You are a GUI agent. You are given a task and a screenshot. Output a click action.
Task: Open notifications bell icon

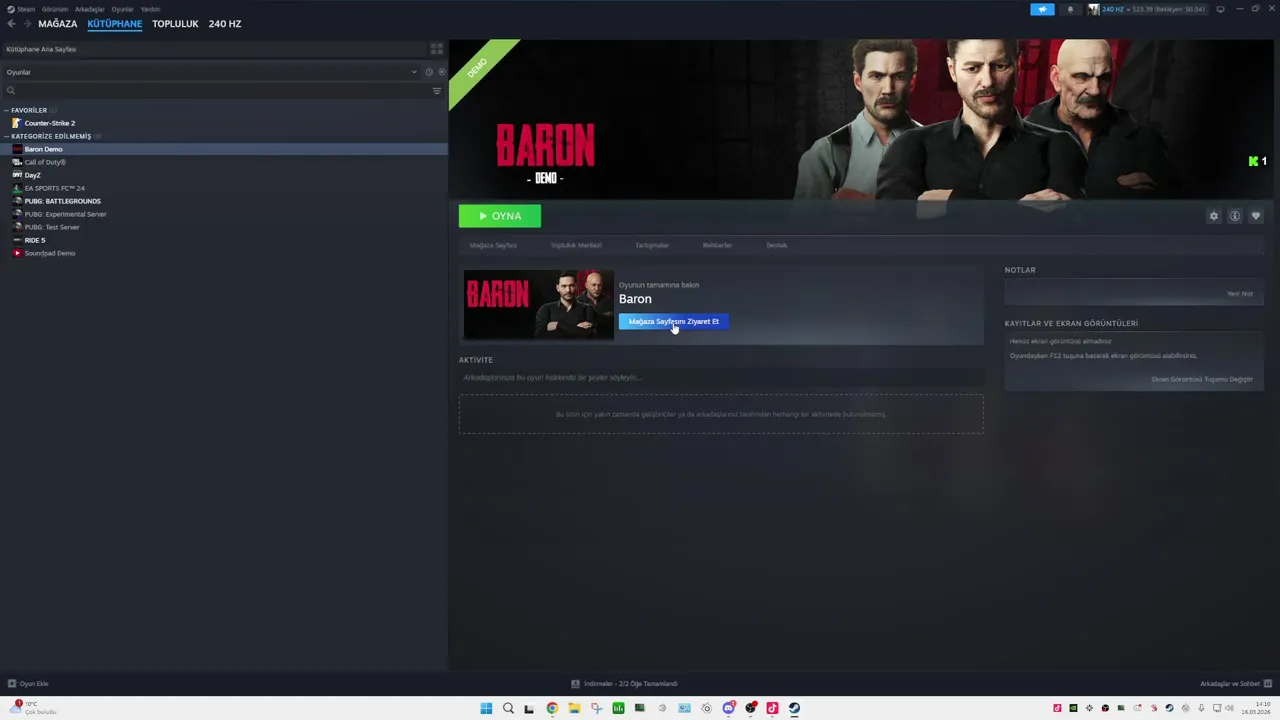[1070, 9]
